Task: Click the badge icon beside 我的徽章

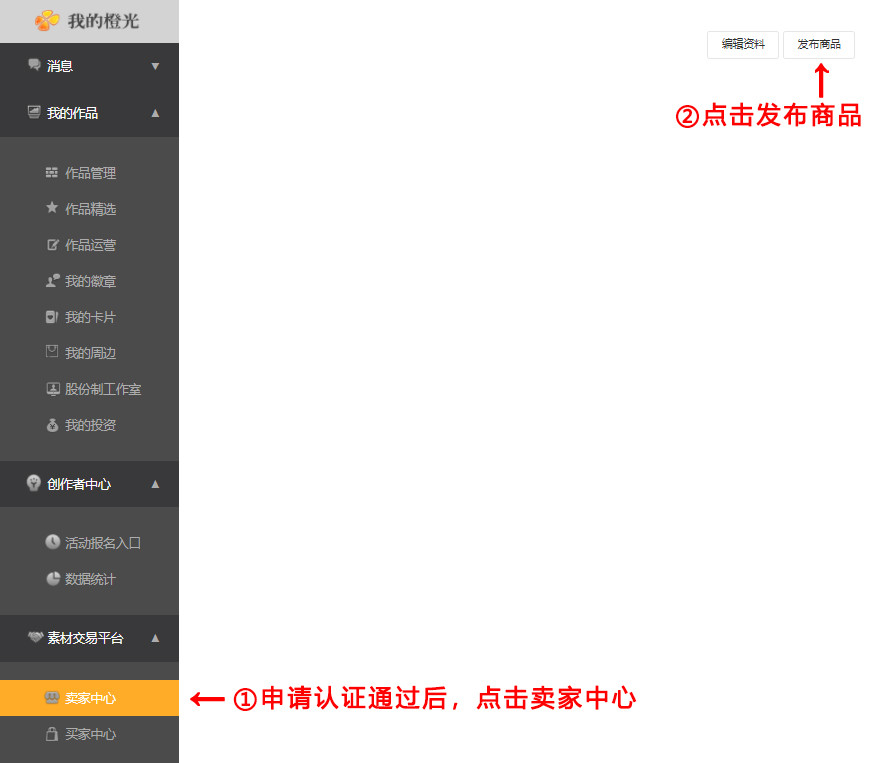Action: click(x=52, y=281)
